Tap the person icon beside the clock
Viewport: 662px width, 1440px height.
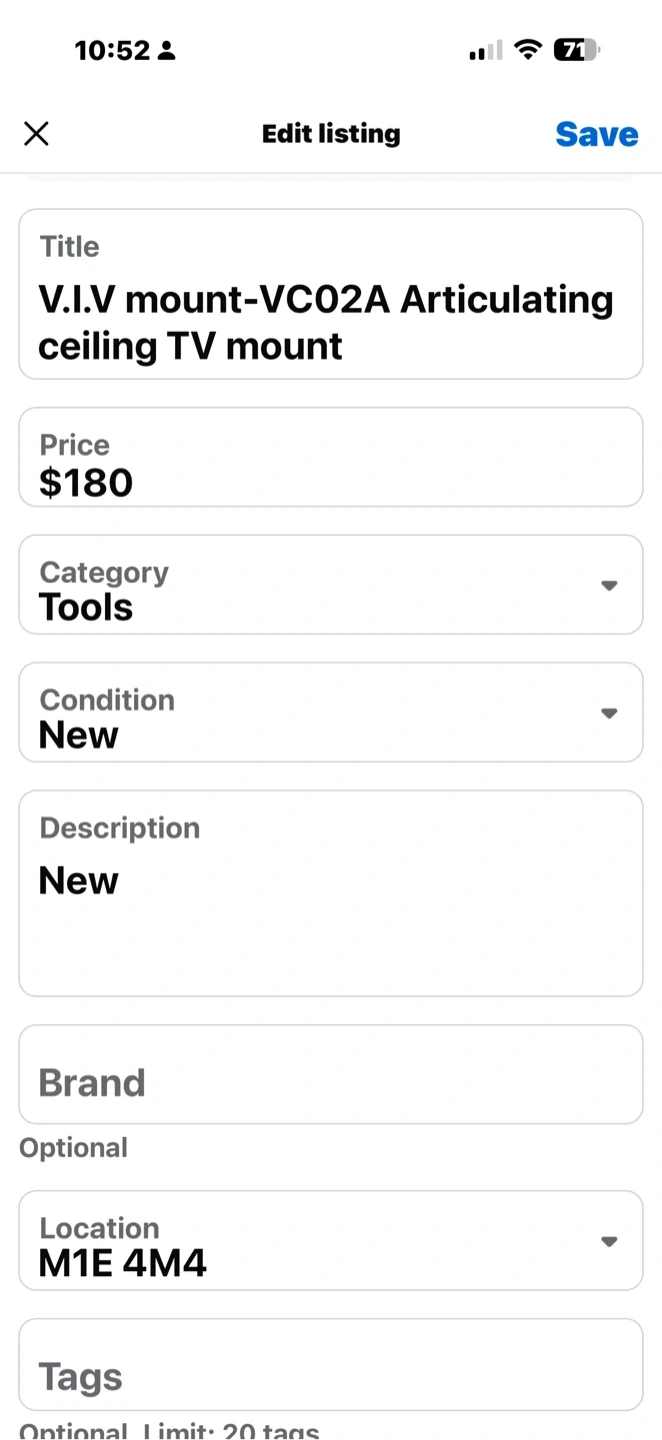[167, 51]
